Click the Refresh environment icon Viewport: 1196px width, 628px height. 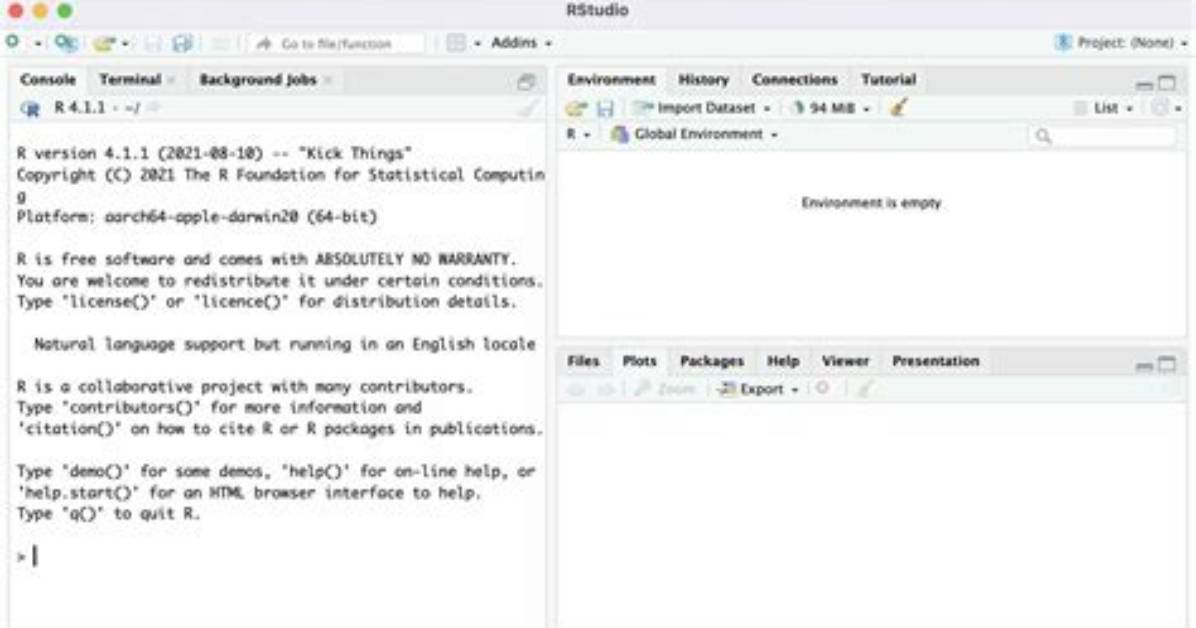click(1159, 108)
